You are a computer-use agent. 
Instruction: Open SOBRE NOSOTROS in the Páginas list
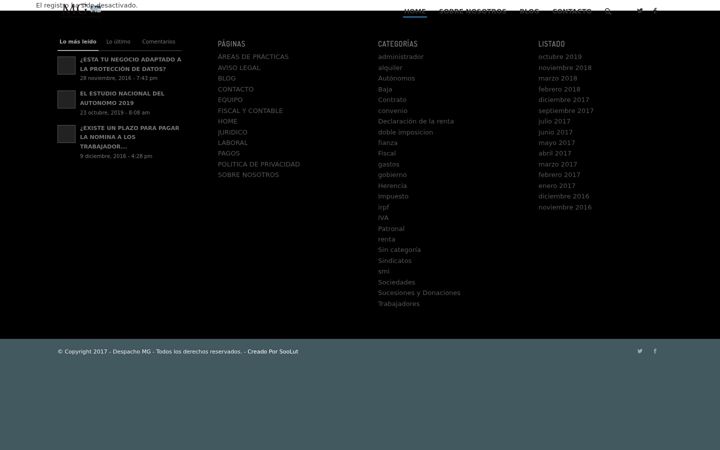tap(248, 175)
